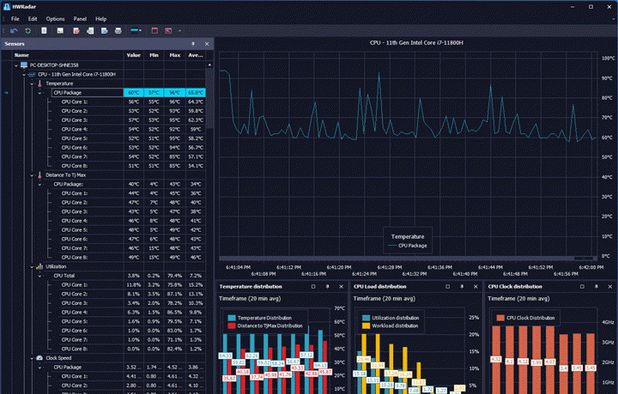The width and height of the screenshot is (618, 394).
Task: Select the CPU Total utilization row
Action: point(128,276)
